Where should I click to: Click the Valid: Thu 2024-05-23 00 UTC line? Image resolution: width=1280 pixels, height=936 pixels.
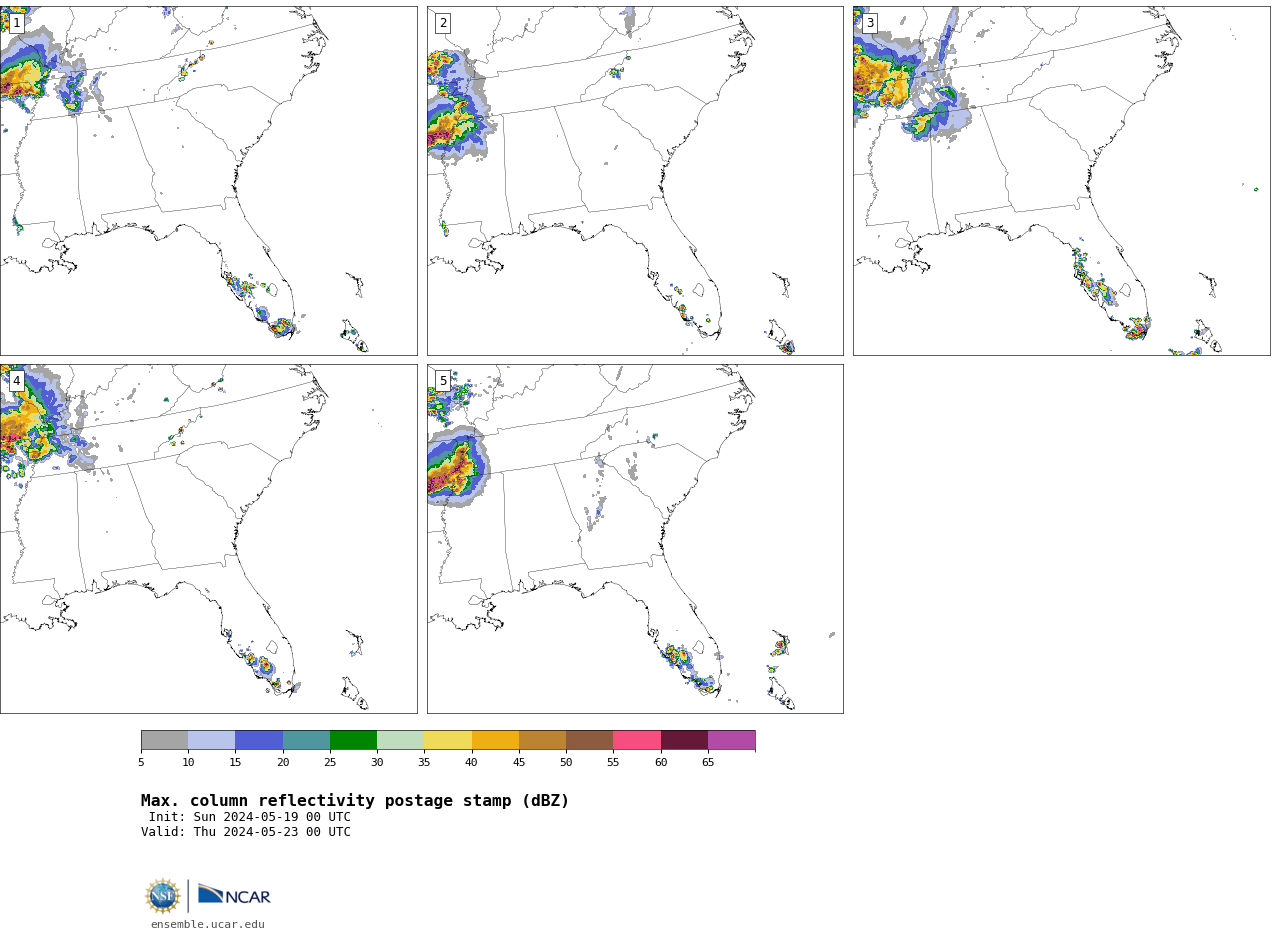(246, 832)
